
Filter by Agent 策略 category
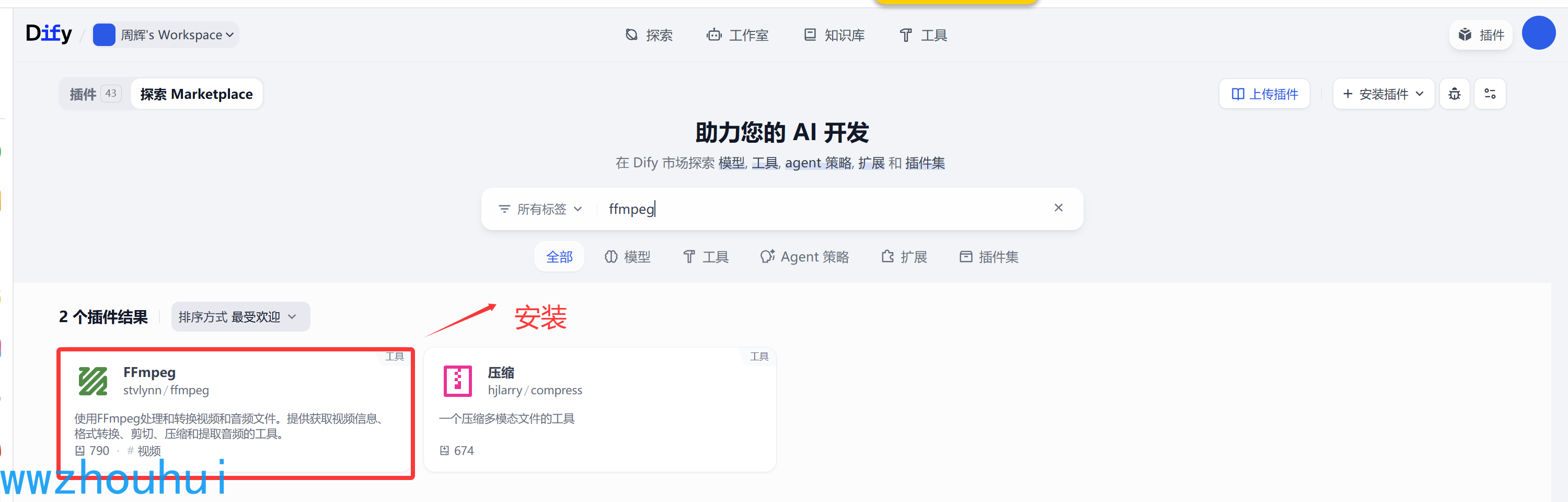click(804, 257)
